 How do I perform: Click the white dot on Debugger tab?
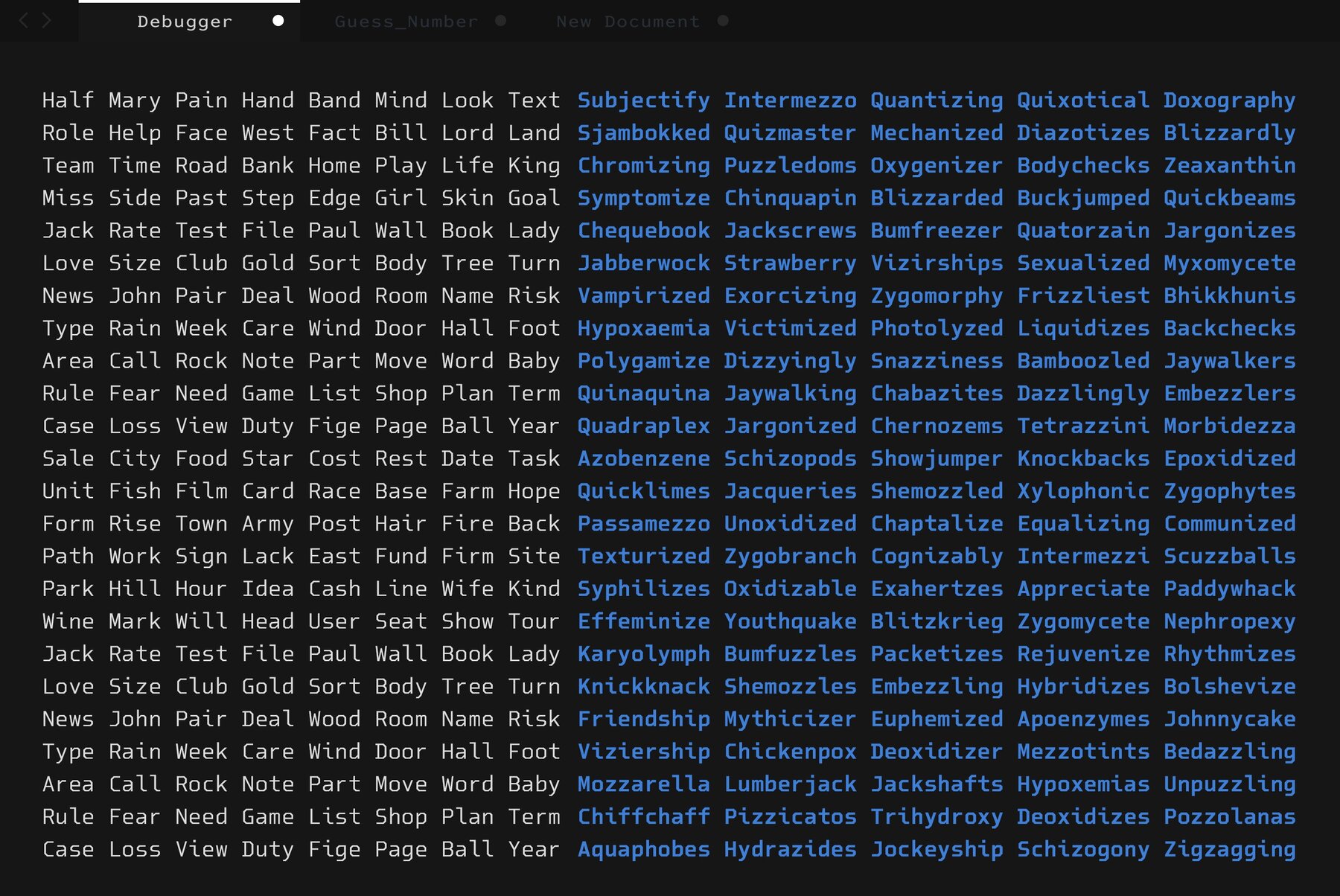tap(278, 21)
